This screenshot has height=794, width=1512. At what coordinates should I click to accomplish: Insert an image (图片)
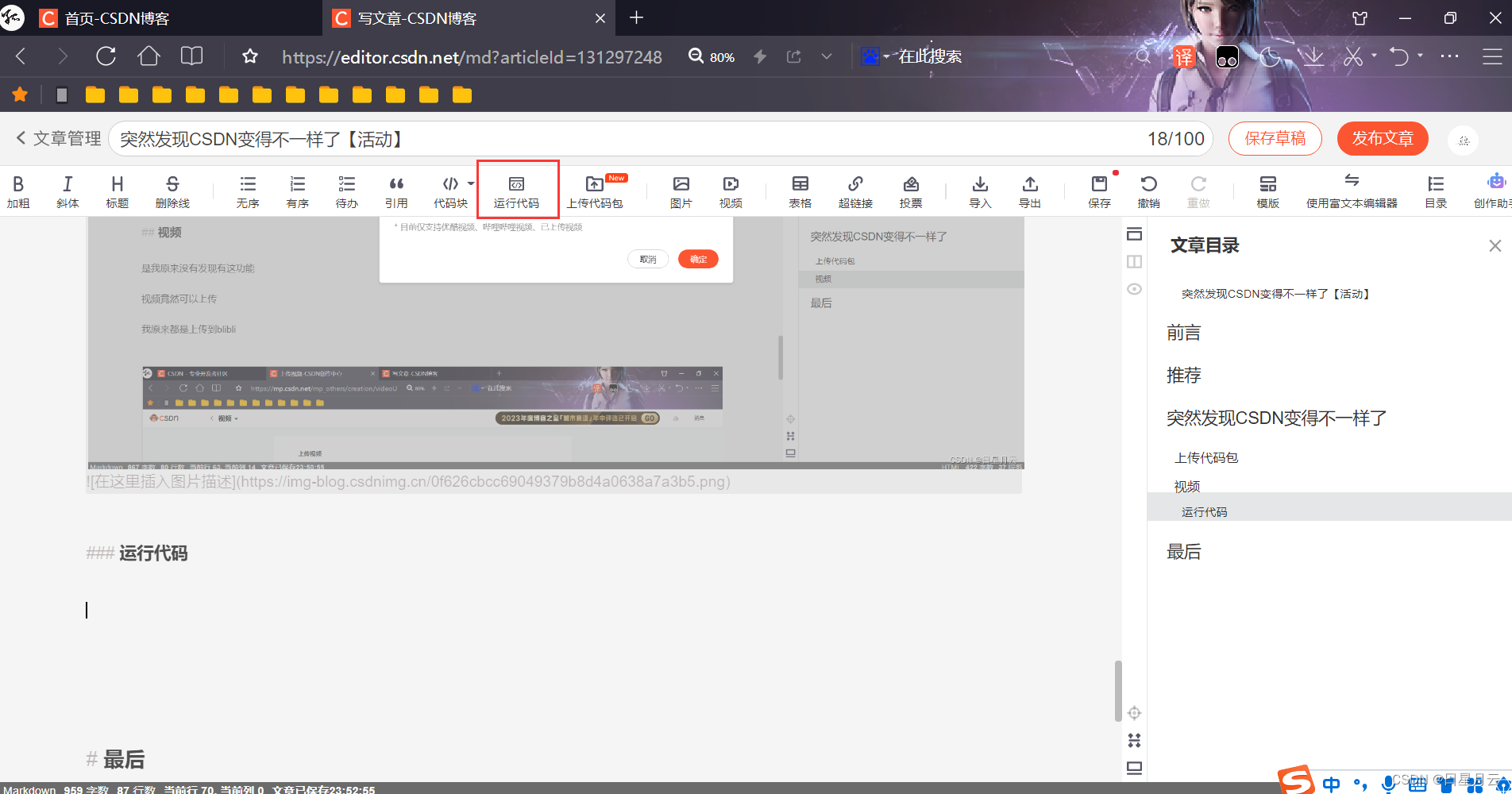[x=681, y=192]
